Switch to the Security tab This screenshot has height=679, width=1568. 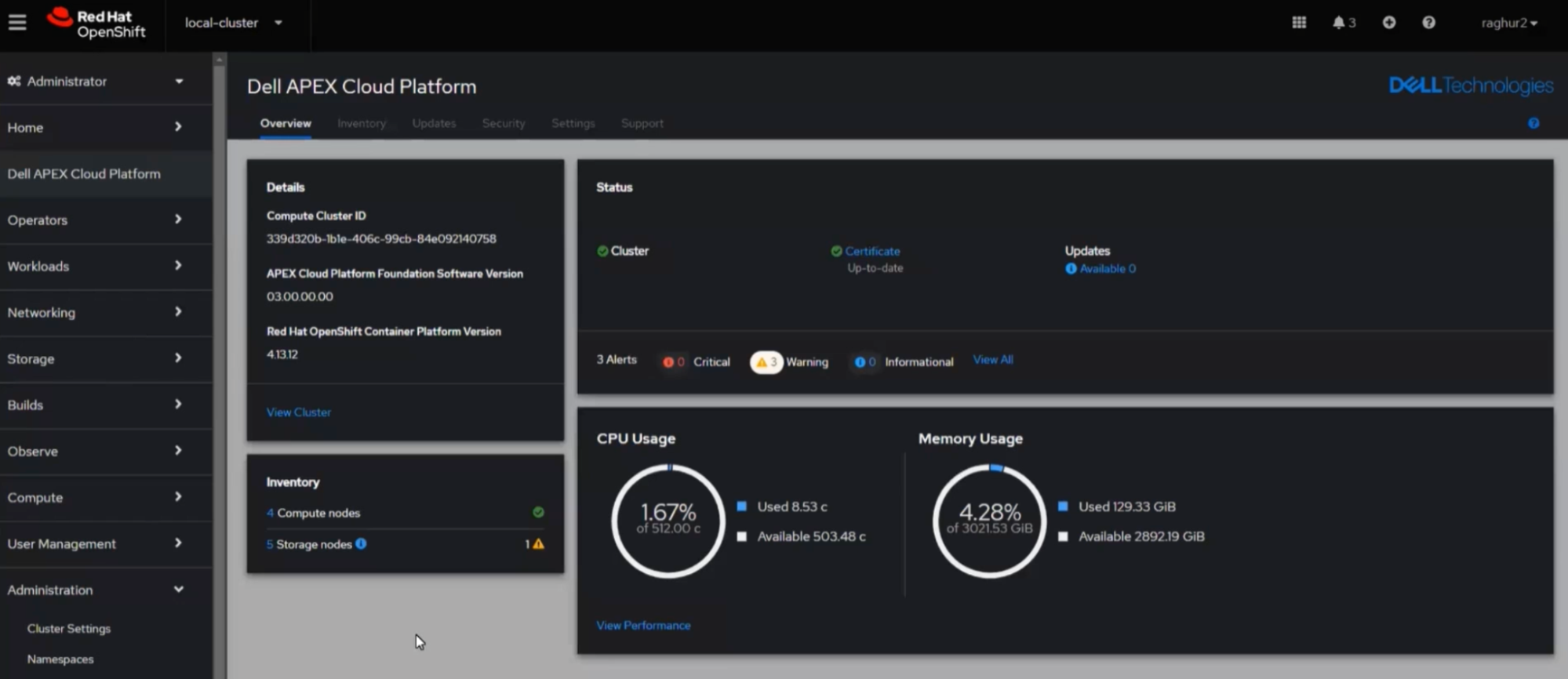point(503,123)
